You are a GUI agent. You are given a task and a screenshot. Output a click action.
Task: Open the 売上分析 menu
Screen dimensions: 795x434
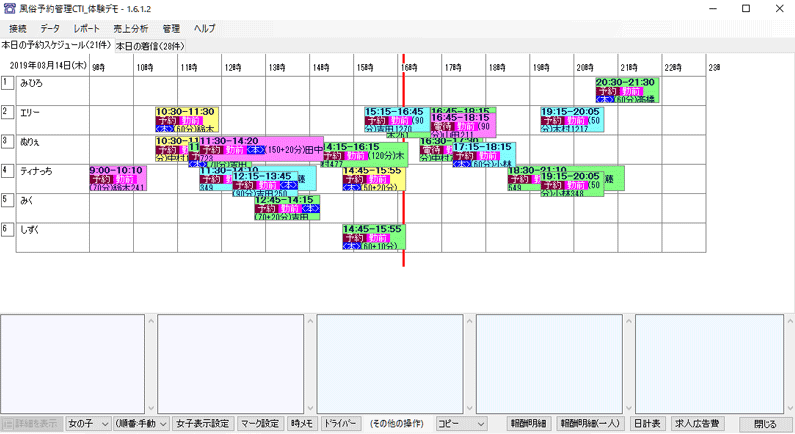coord(130,29)
